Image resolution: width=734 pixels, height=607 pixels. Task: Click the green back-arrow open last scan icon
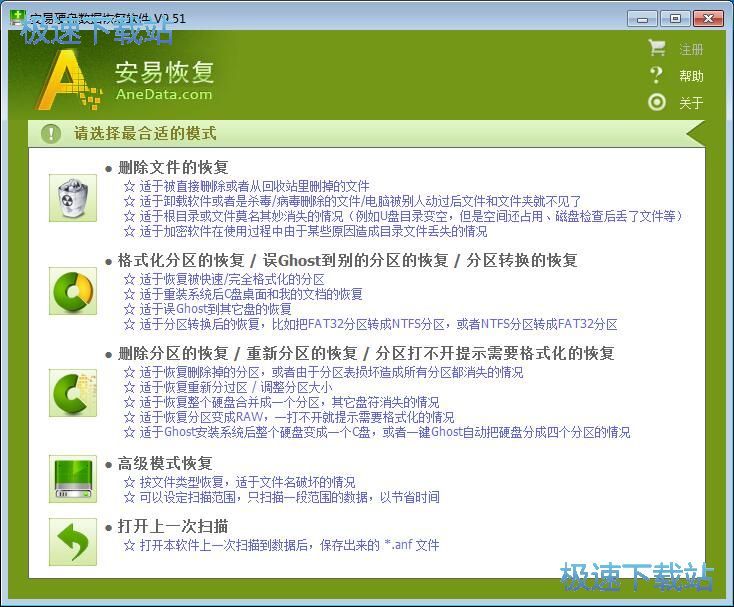click(73, 542)
